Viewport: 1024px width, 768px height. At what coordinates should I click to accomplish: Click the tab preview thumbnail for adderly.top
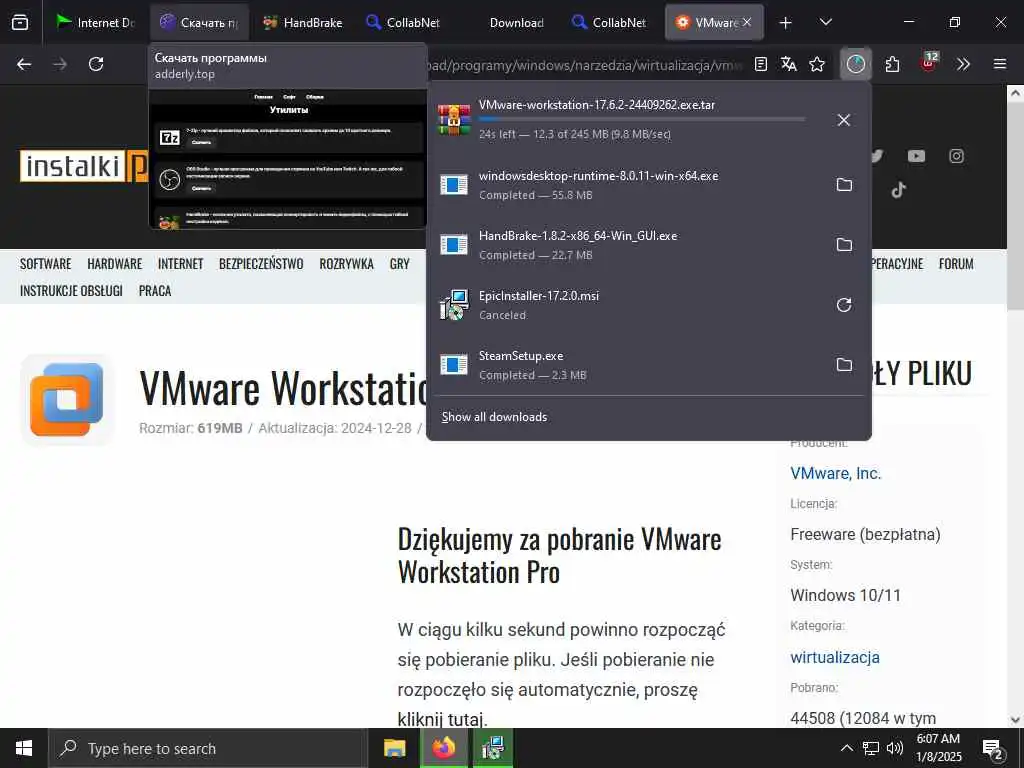click(288, 159)
